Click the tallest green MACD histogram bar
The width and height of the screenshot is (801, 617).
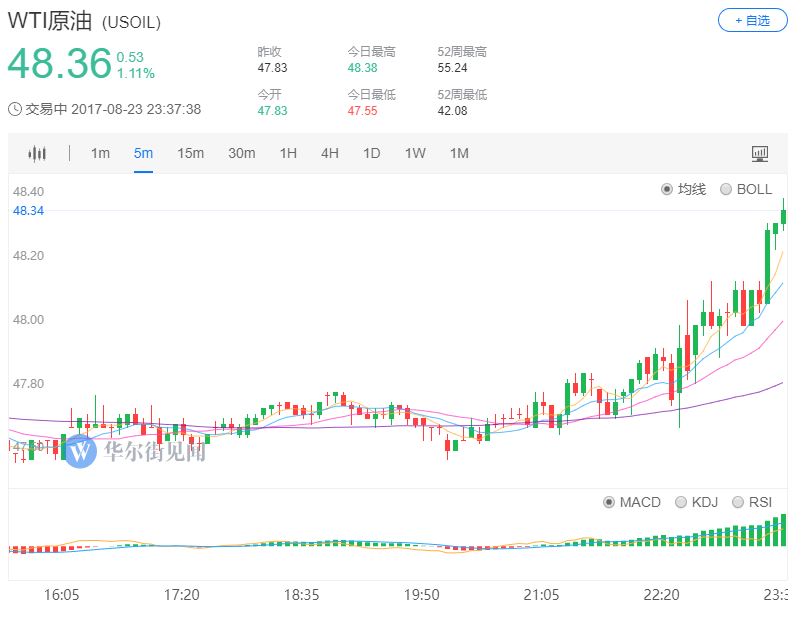tap(784, 530)
